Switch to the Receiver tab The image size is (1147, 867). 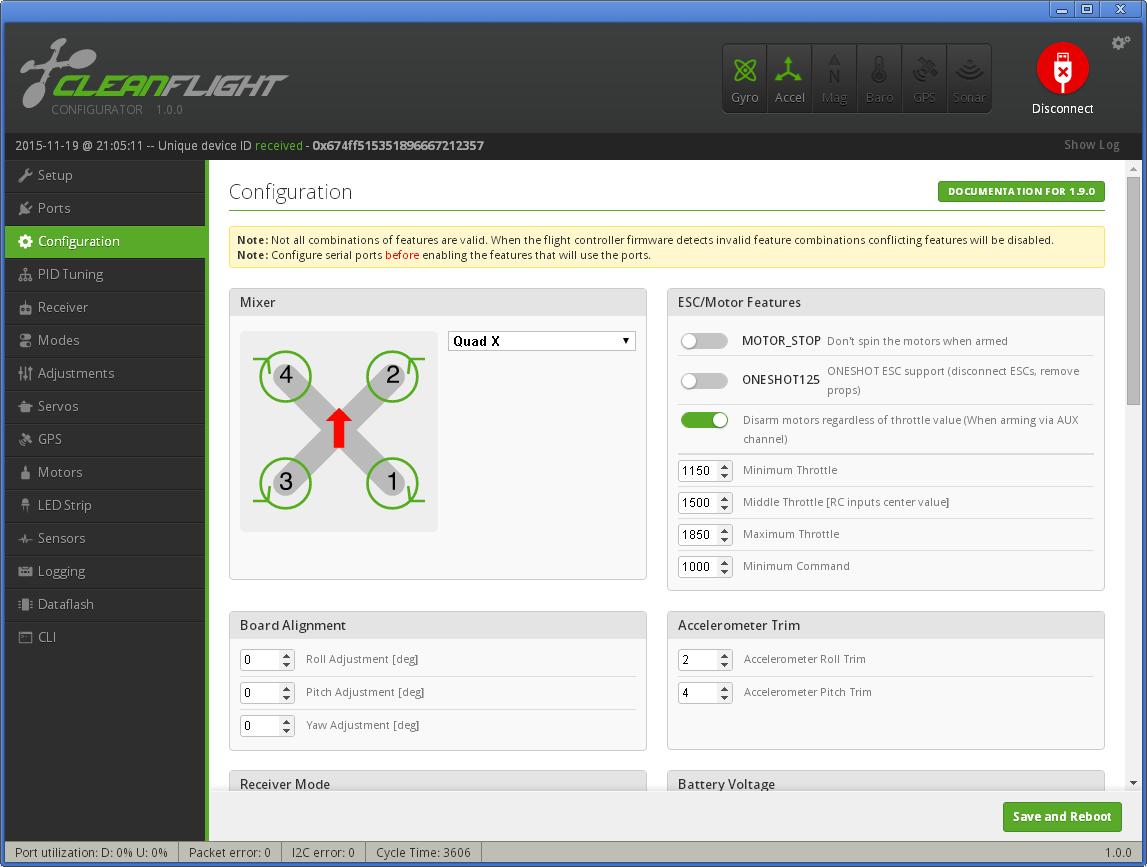[105, 307]
